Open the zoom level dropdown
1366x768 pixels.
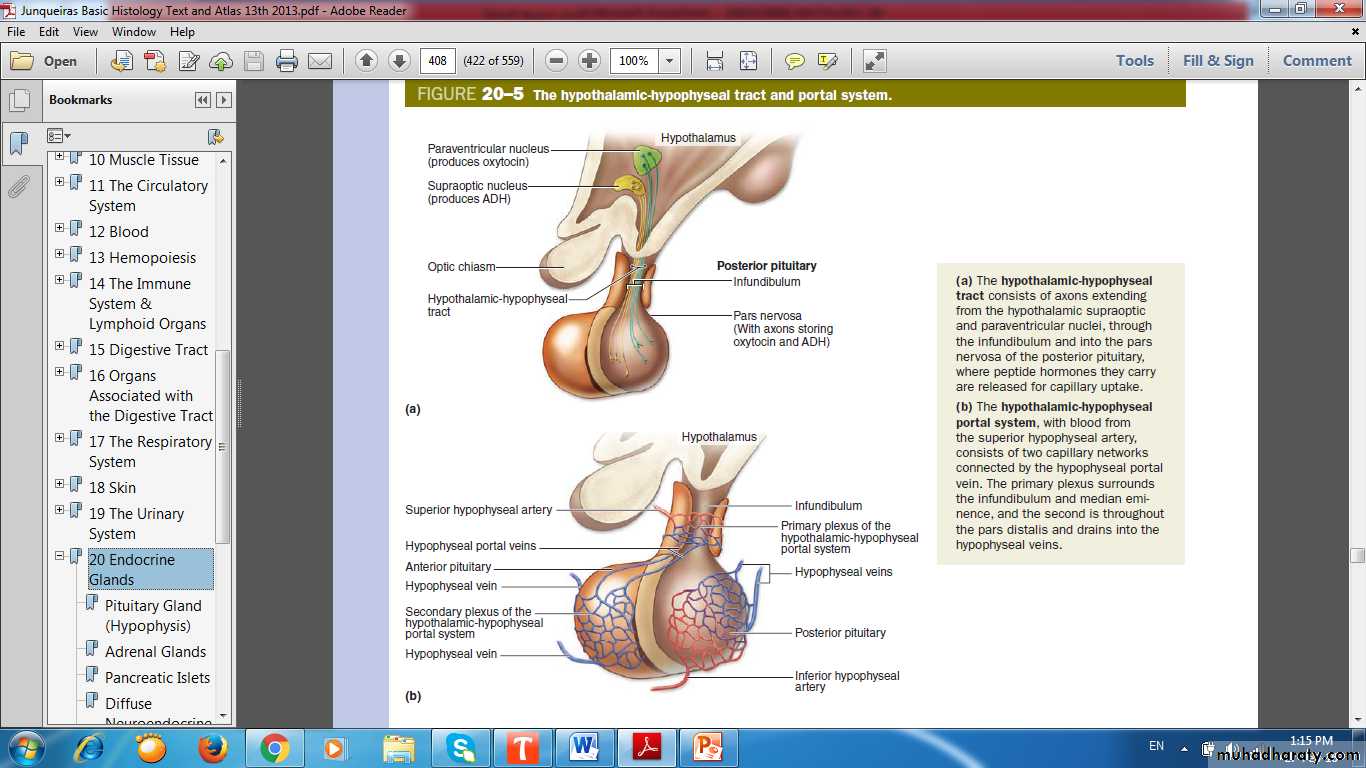pyautogui.click(x=669, y=61)
